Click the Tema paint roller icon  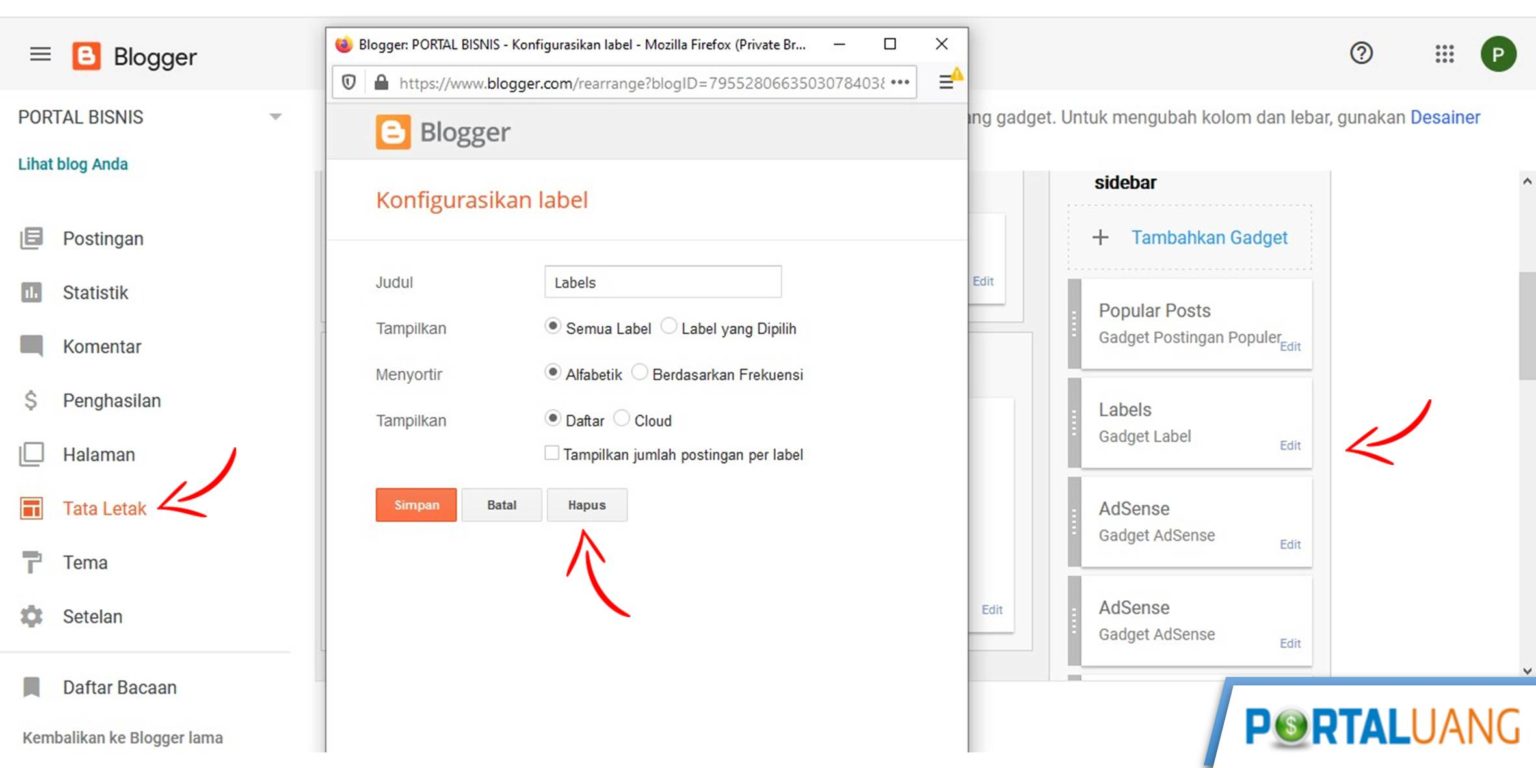tap(32, 562)
